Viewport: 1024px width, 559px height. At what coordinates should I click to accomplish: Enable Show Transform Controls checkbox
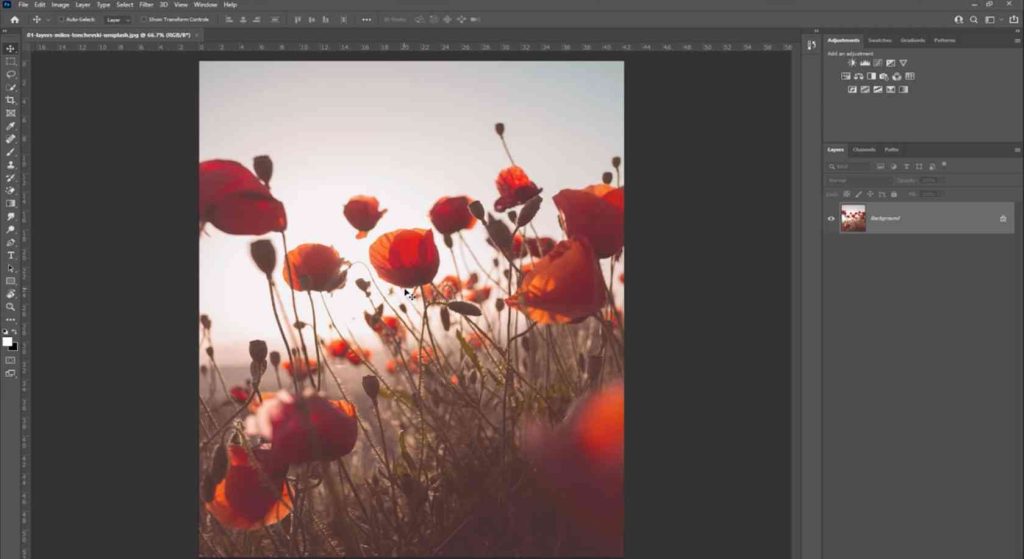[x=144, y=20]
